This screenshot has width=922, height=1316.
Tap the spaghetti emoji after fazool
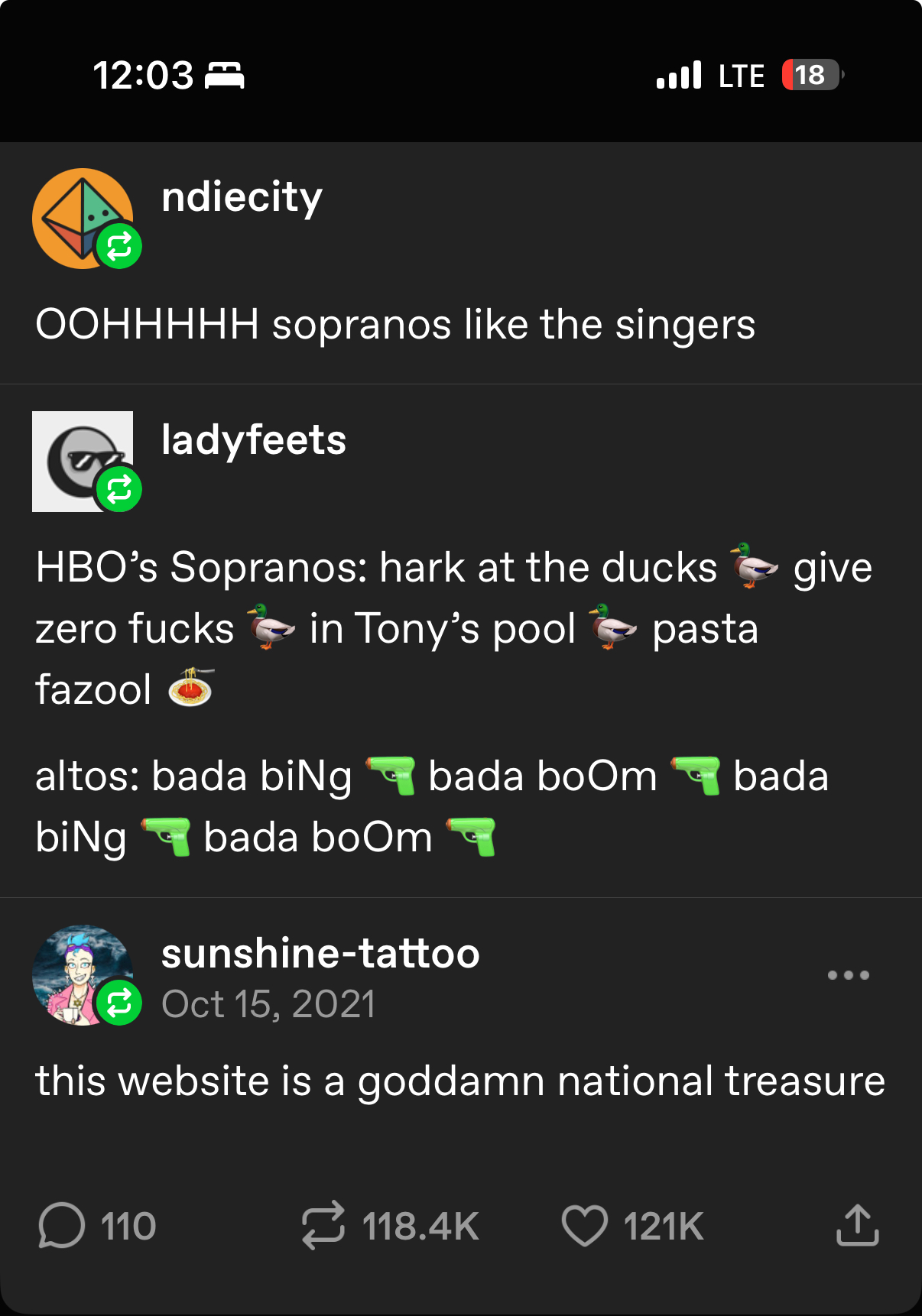pos(190,688)
